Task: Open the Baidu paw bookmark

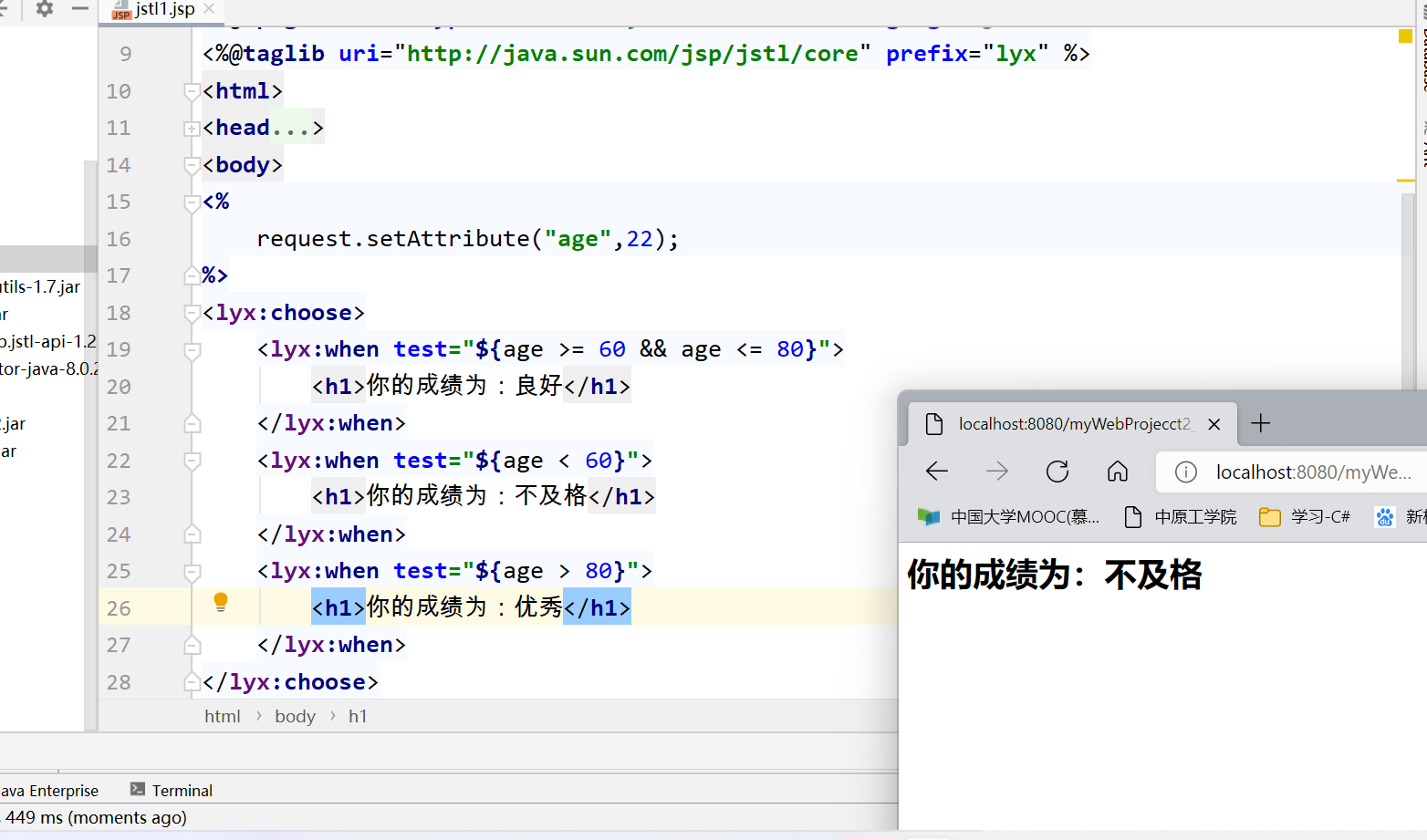Action: click(1385, 517)
